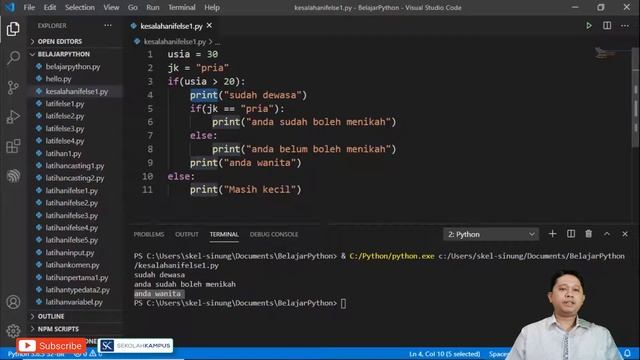Open the Accounts icon in activity bar
640x360 pixels.
click(13, 302)
